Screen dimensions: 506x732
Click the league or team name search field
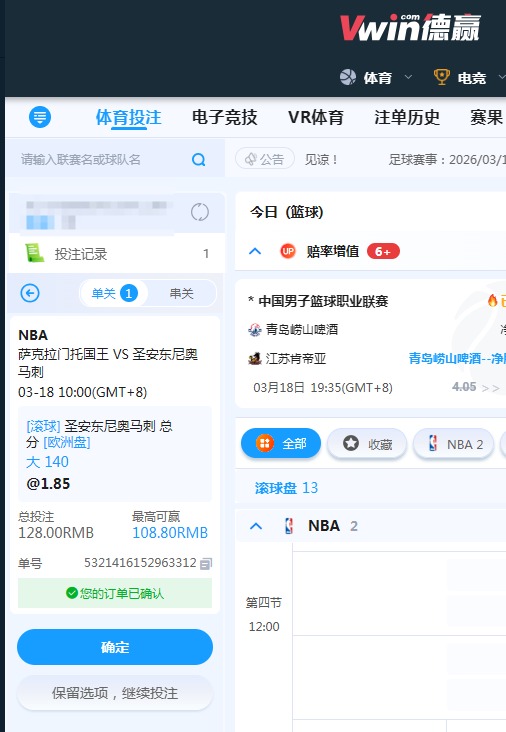[114, 160]
